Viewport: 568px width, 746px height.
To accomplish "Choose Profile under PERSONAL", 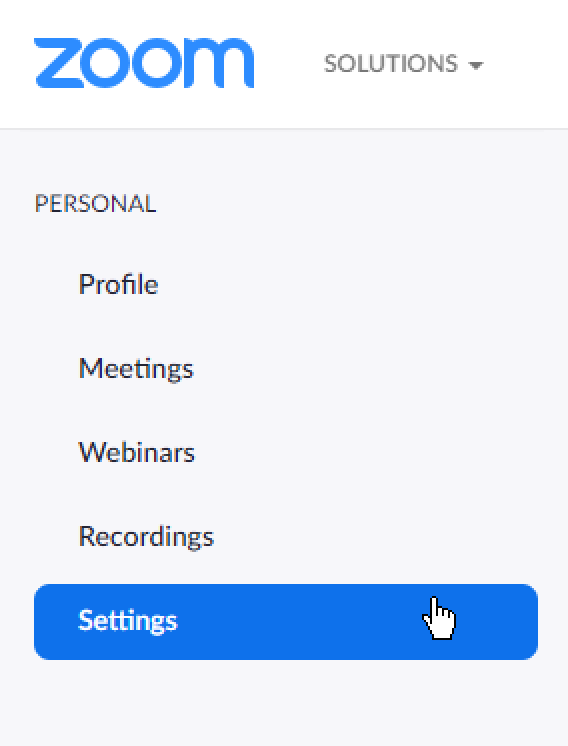I will coord(118,285).
